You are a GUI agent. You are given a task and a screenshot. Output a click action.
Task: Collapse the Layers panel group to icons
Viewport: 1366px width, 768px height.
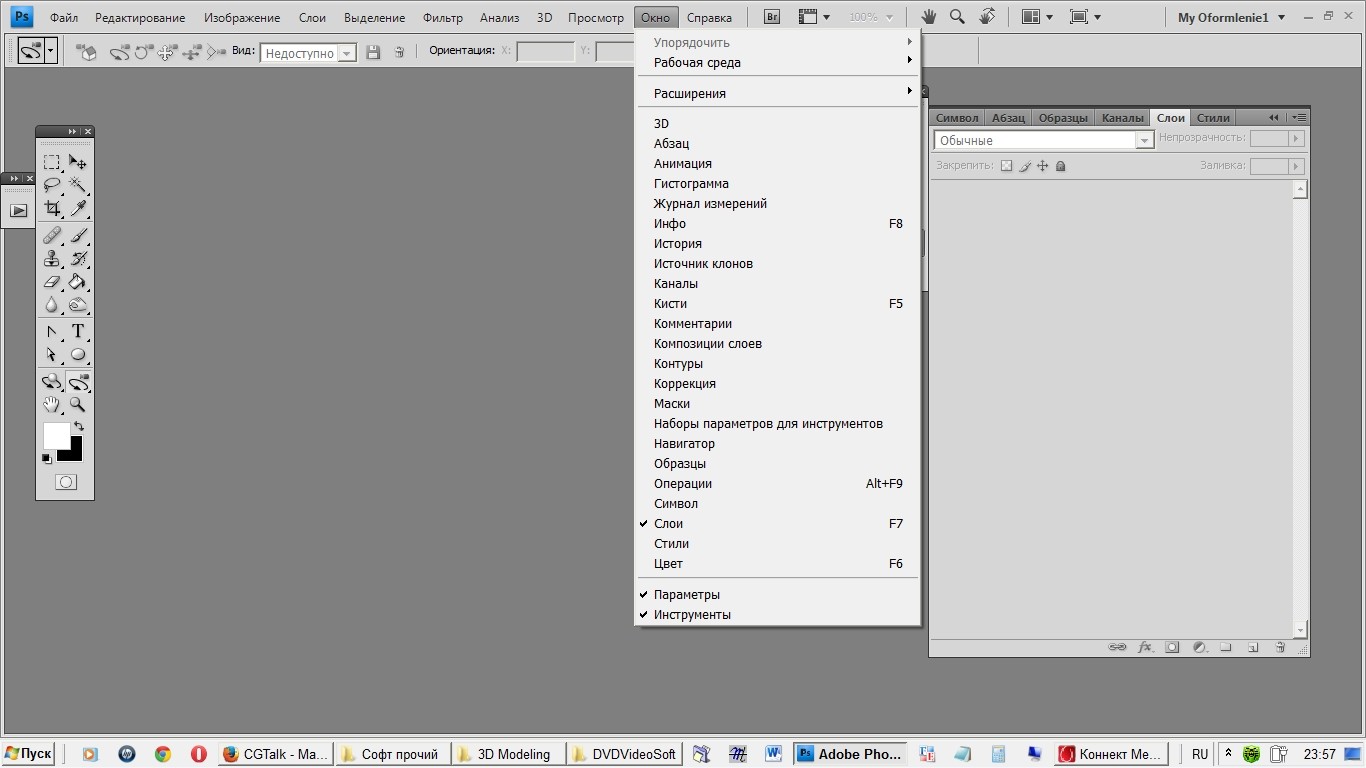[x=1274, y=117]
